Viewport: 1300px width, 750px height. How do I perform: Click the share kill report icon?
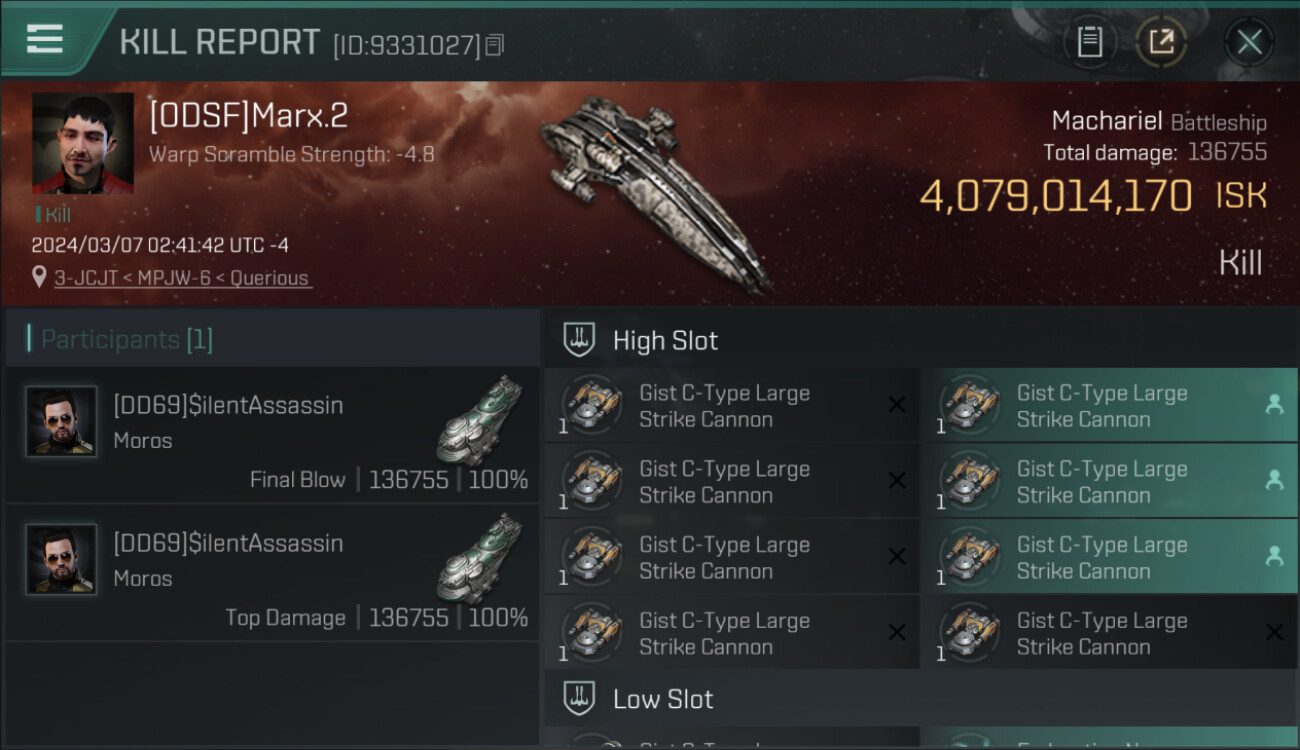point(1161,42)
